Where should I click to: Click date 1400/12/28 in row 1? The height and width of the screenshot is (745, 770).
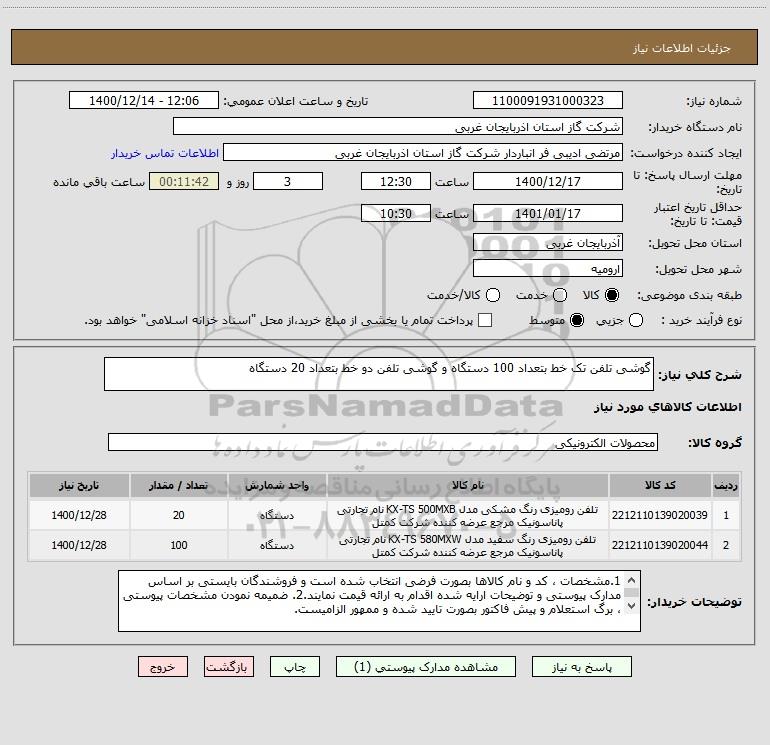79,515
